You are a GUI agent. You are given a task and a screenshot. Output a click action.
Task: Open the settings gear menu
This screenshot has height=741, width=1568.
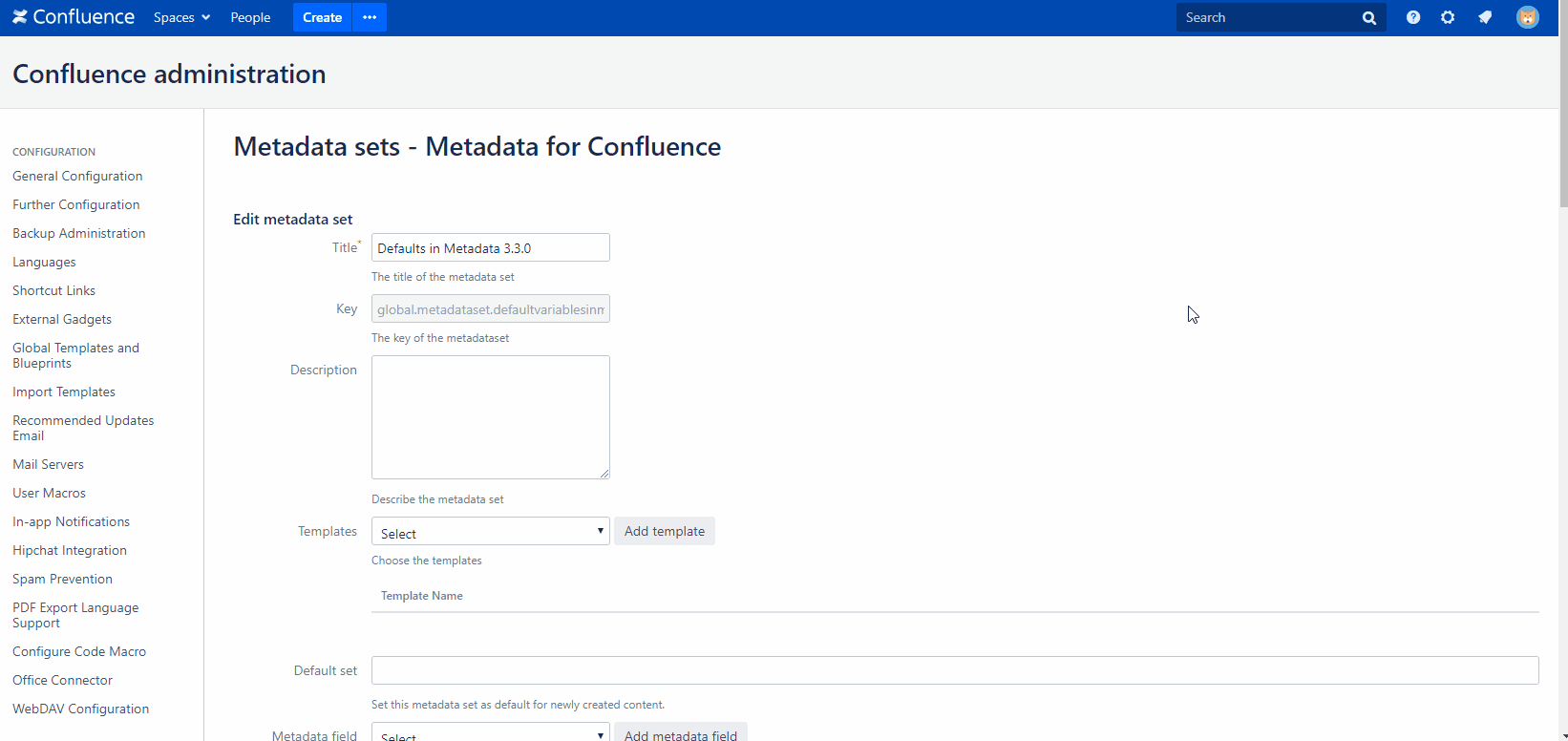click(x=1448, y=17)
